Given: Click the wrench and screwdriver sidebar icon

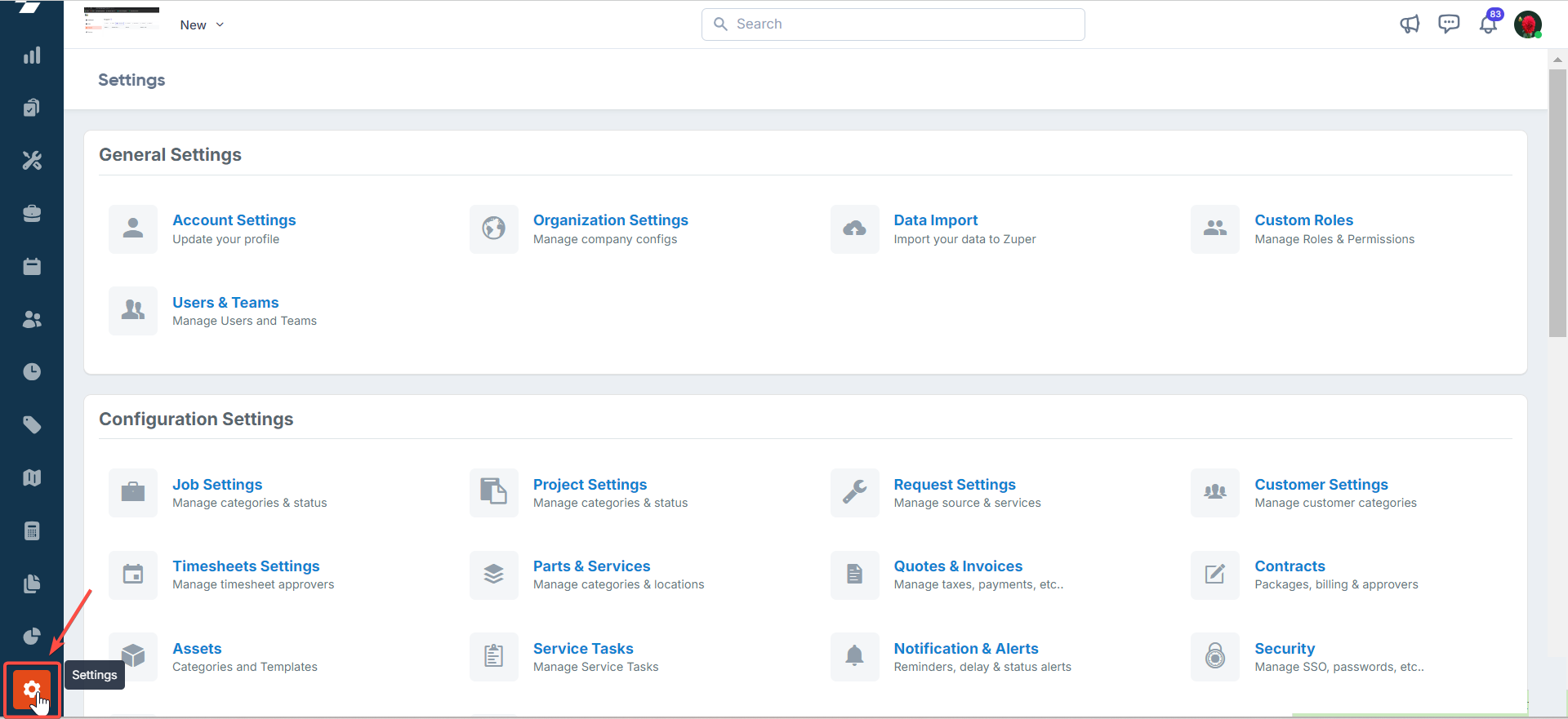Looking at the screenshot, I should tap(32, 161).
